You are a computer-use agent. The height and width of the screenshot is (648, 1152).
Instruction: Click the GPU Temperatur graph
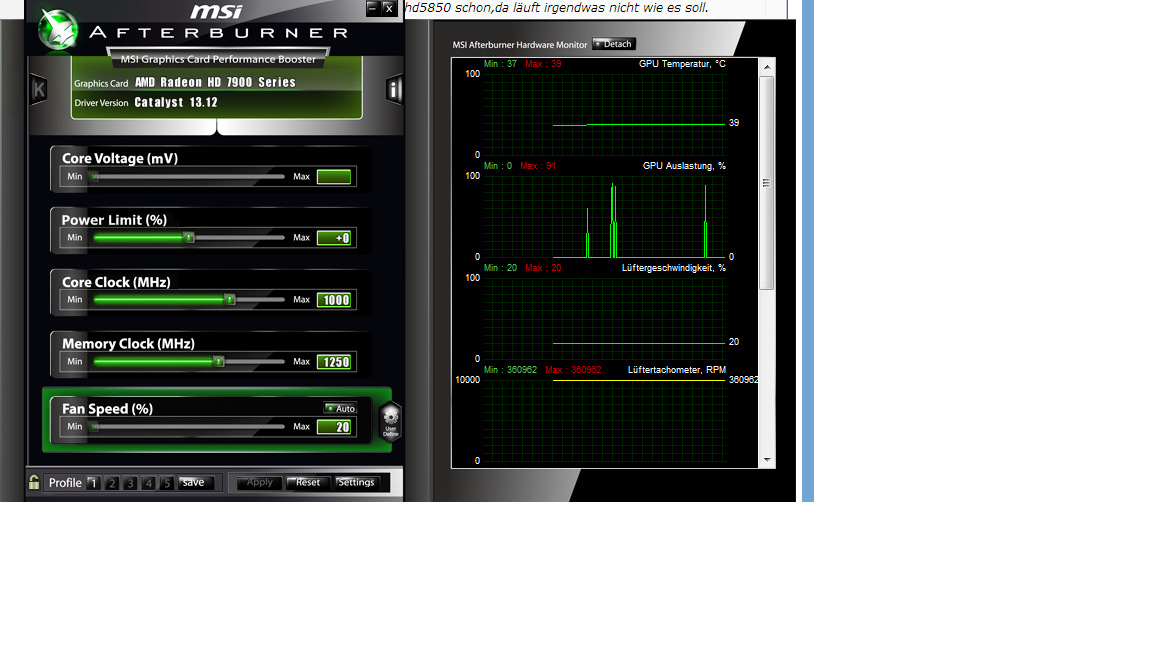(x=604, y=114)
